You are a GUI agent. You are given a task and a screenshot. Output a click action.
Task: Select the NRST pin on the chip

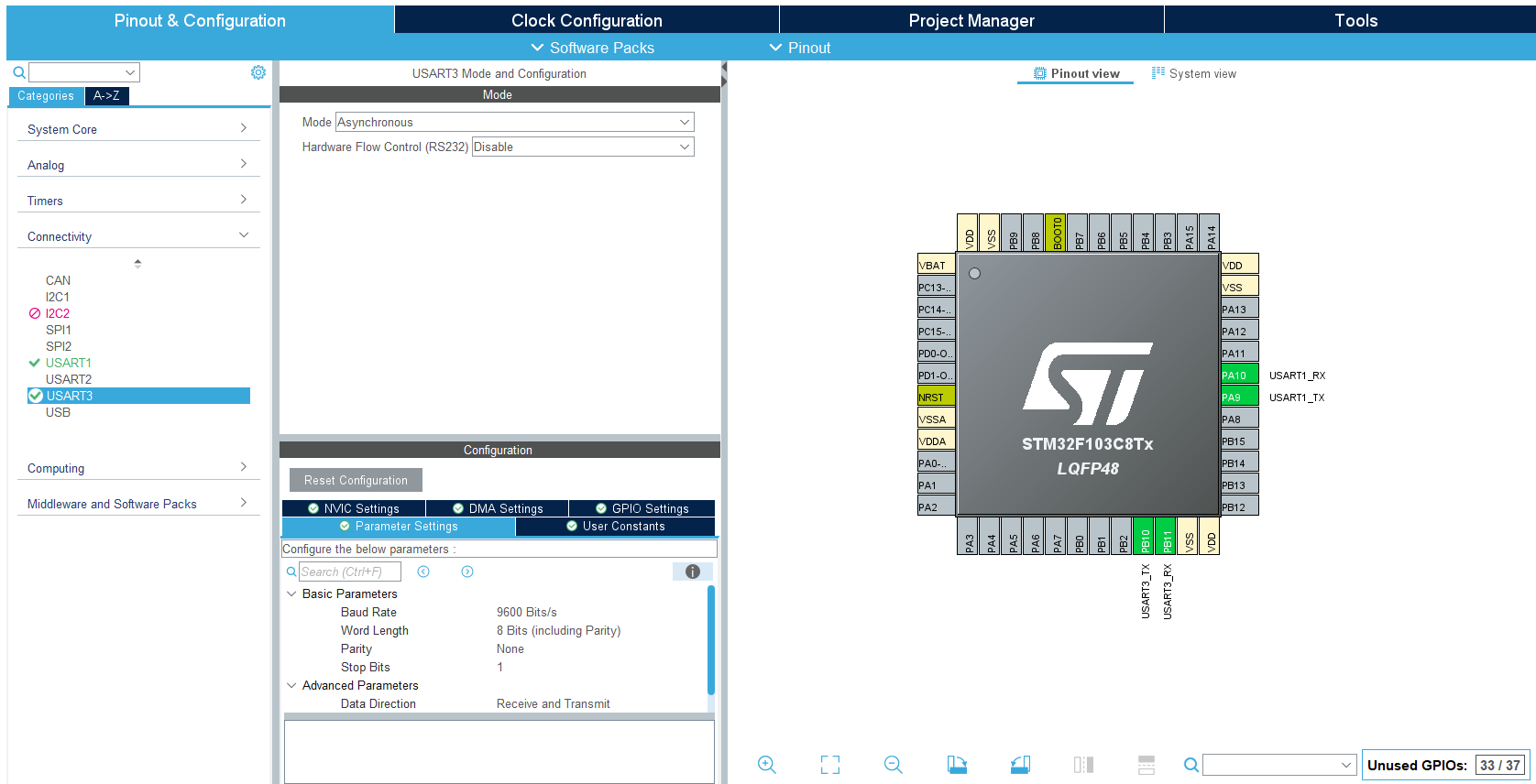(x=937, y=397)
